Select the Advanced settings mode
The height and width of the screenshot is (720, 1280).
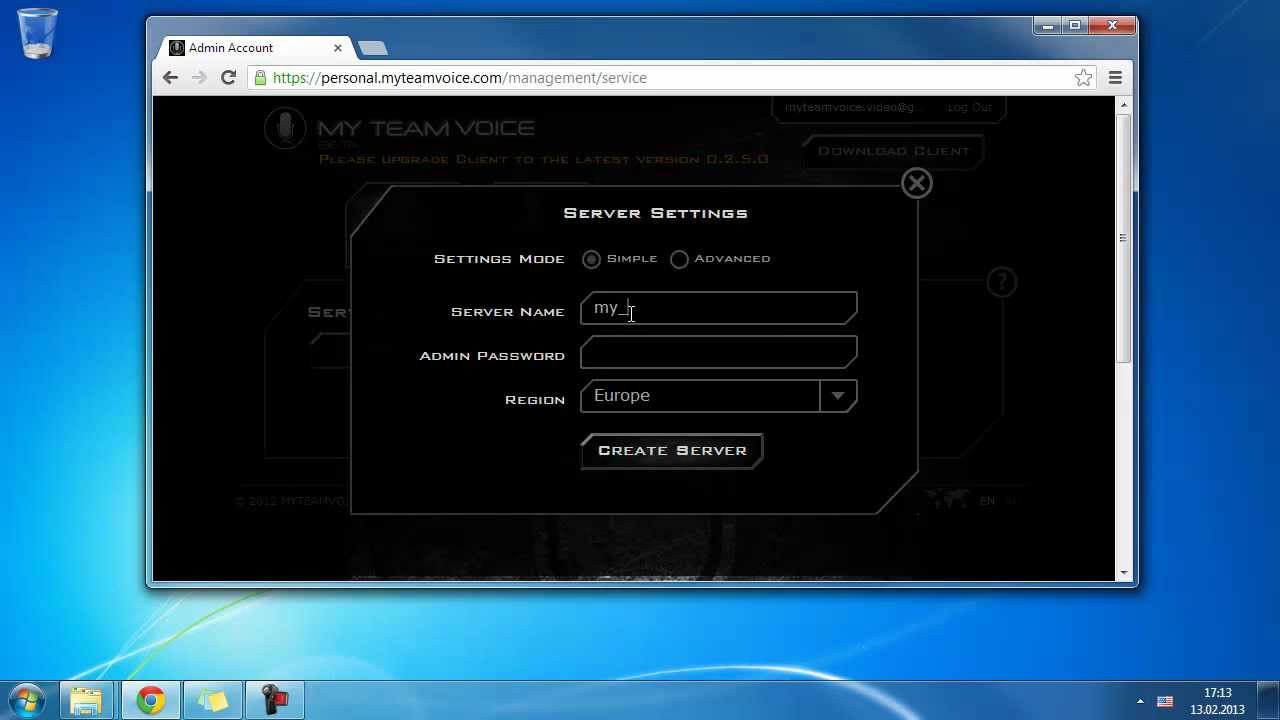pos(680,259)
